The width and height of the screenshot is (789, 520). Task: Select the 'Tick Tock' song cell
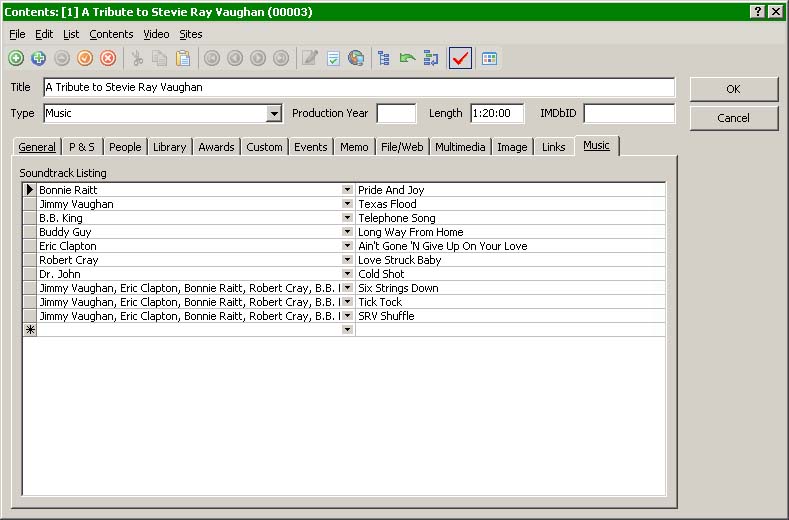pyautogui.click(x=510, y=302)
